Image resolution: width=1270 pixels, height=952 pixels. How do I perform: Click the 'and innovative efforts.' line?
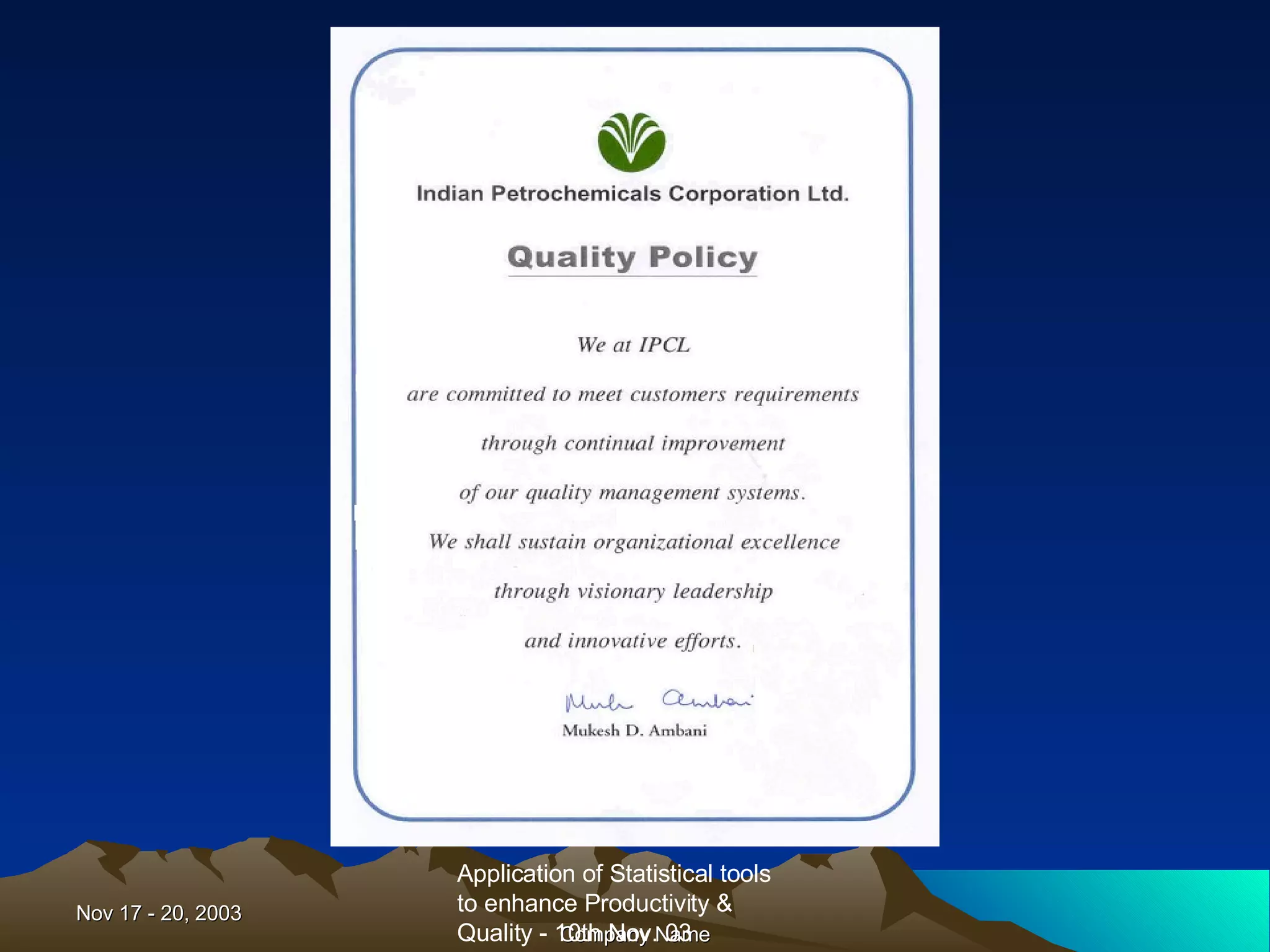click(633, 640)
